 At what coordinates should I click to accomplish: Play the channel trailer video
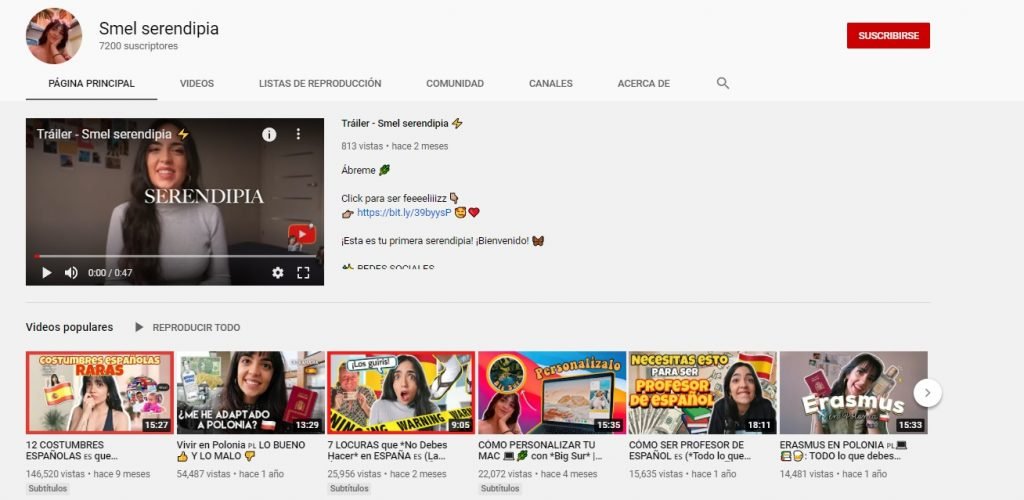pos(46,272)
